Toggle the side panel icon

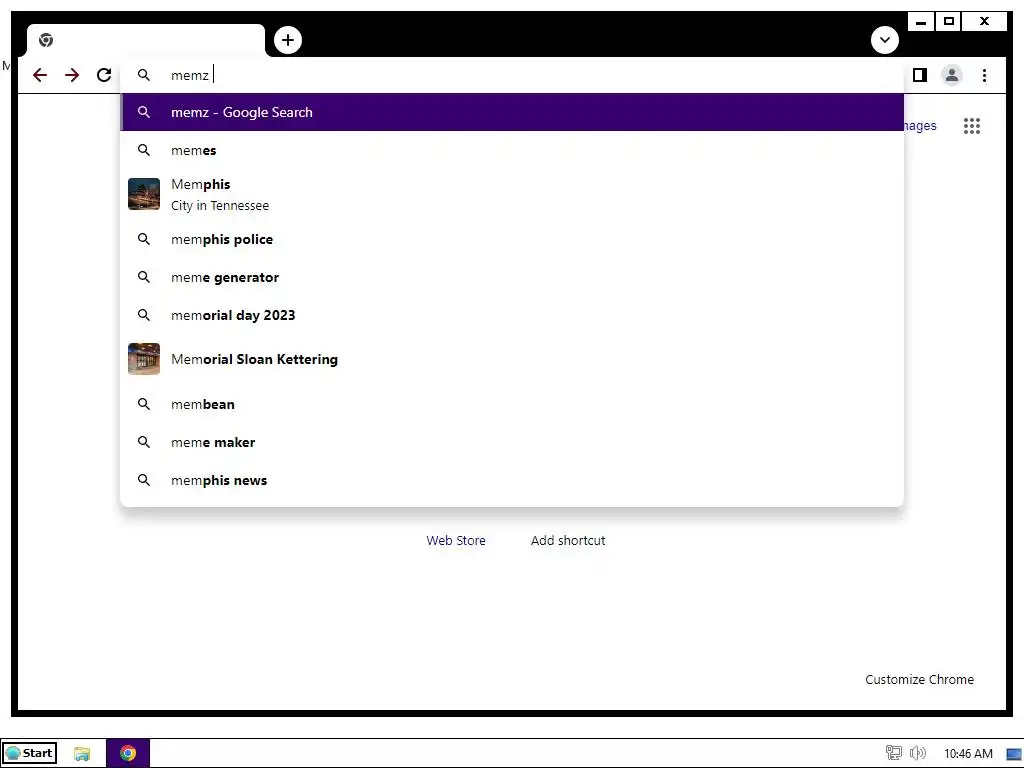(920, 75)
